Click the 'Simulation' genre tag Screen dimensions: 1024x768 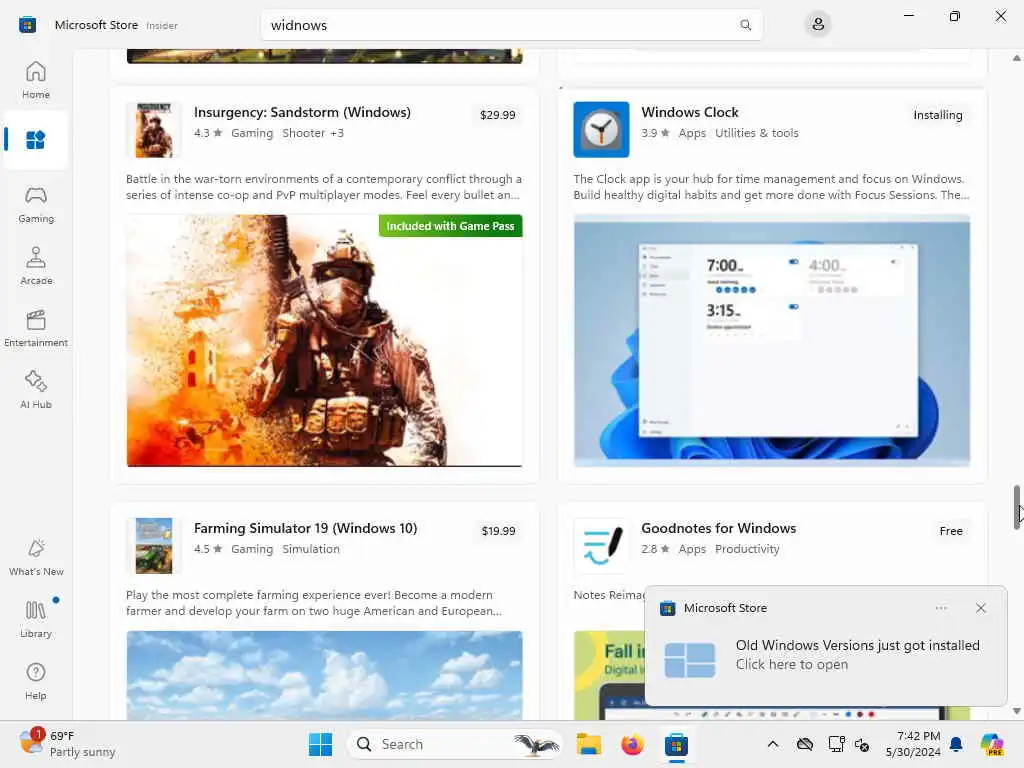tap(311, 549)
